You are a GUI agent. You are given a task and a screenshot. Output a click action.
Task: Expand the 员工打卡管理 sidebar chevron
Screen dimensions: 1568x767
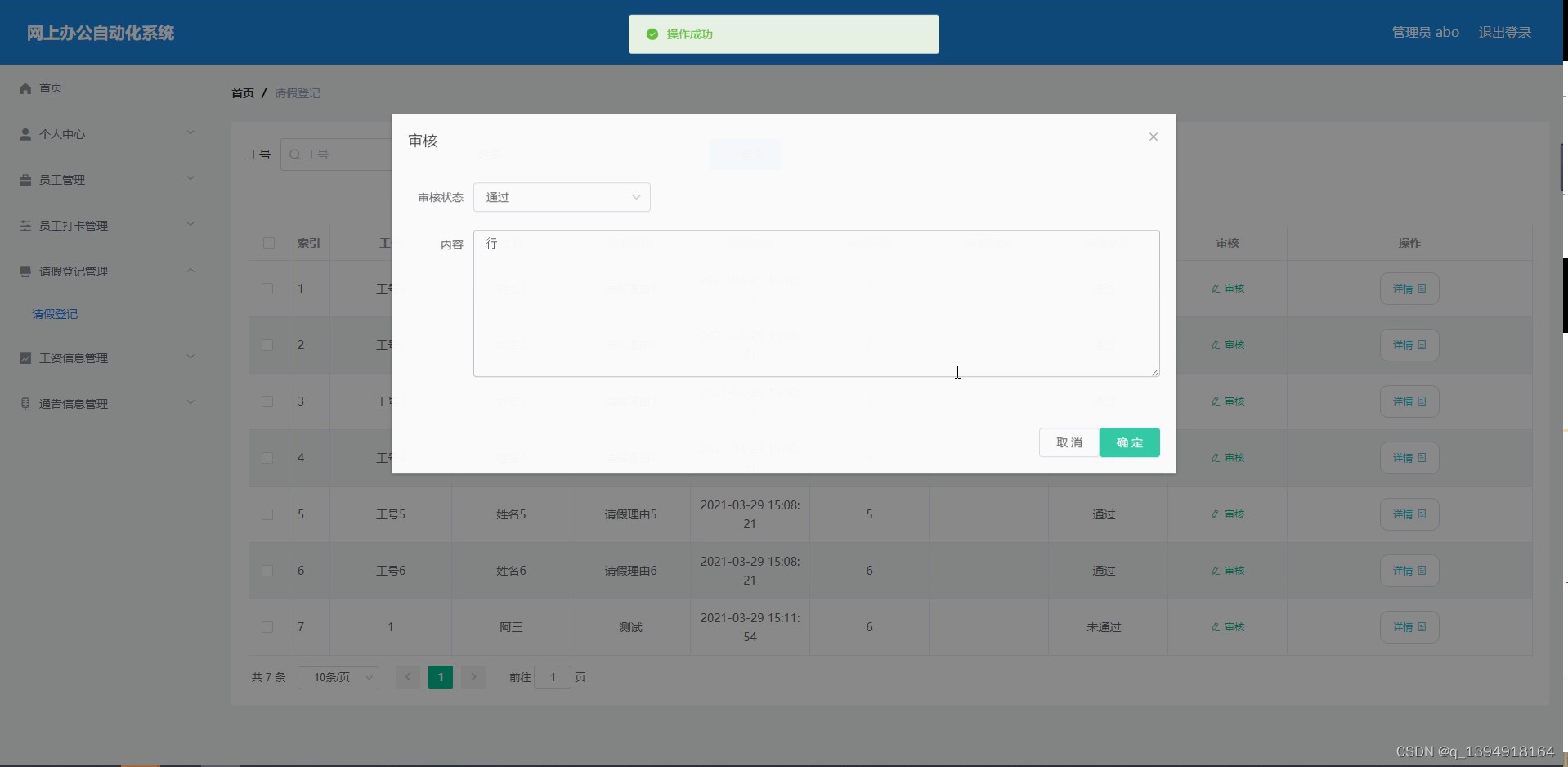click(190, 224)
